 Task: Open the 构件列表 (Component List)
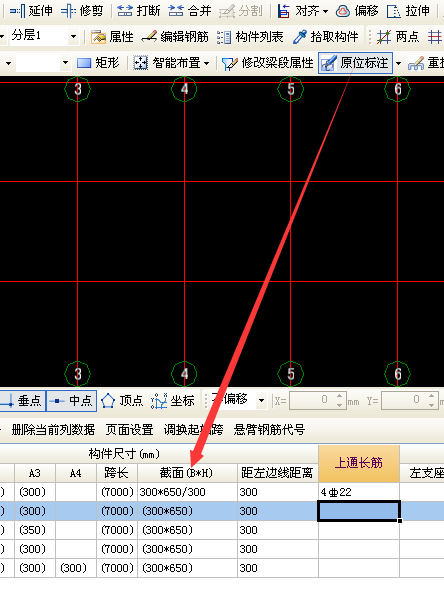[250, 37]
